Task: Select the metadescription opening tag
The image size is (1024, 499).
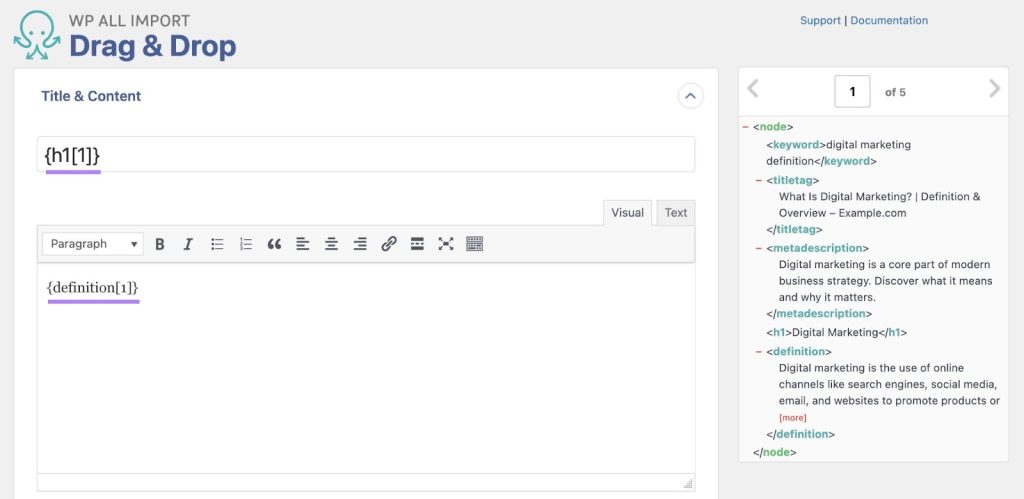Action: point(818,248)
